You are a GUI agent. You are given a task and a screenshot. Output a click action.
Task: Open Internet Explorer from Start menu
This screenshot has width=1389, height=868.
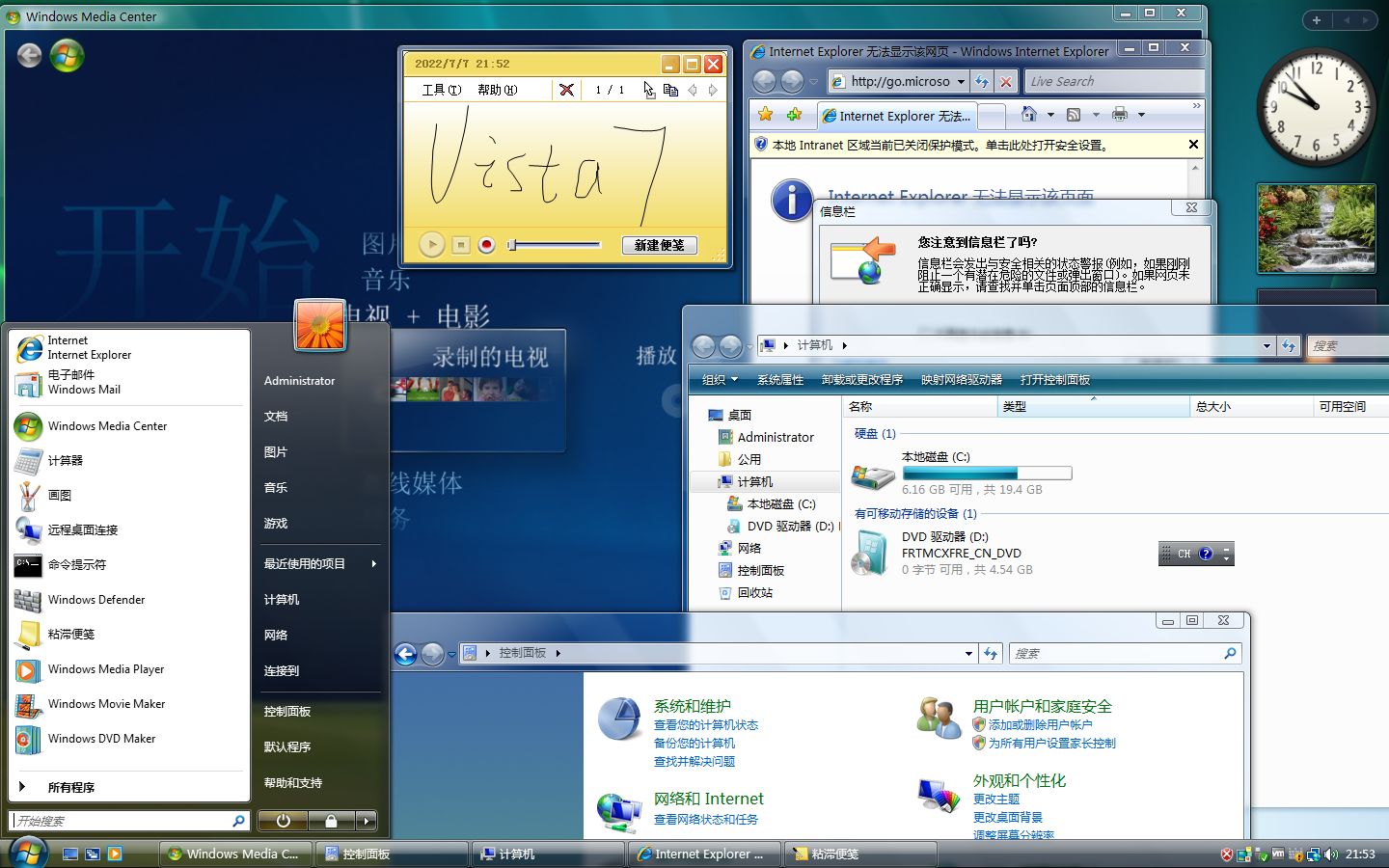[129, 347]
